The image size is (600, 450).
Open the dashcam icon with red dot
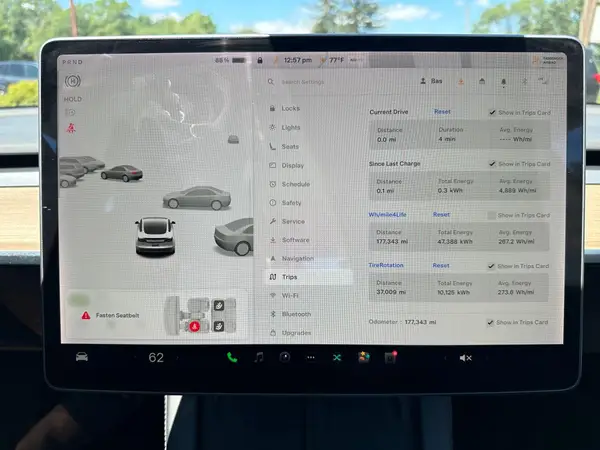point(390,357)
